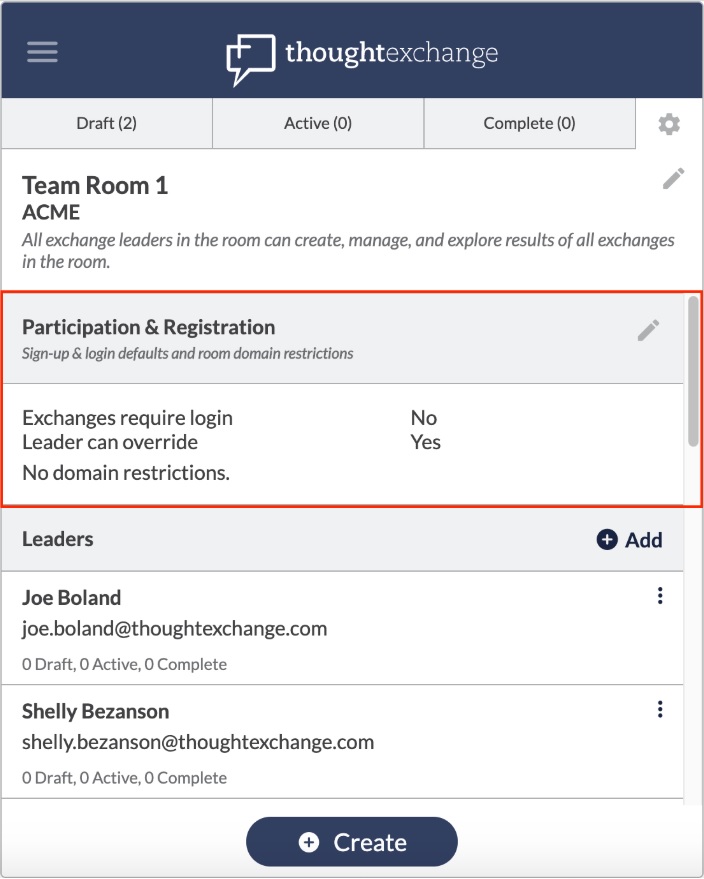The width and height of the screenshot is (704, 879).
Task: Open options menu for Joe Boland
Action: click(660, 595)
